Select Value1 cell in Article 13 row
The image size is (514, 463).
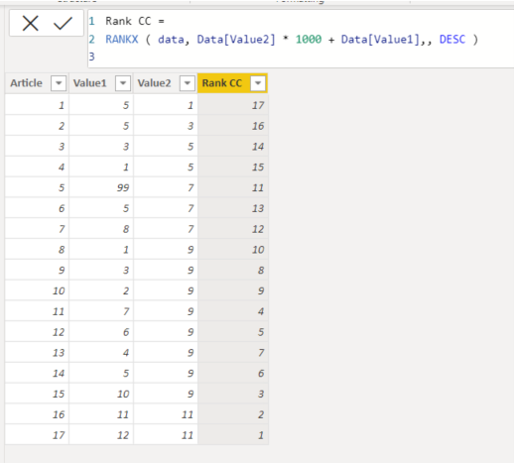pos(101,352)
